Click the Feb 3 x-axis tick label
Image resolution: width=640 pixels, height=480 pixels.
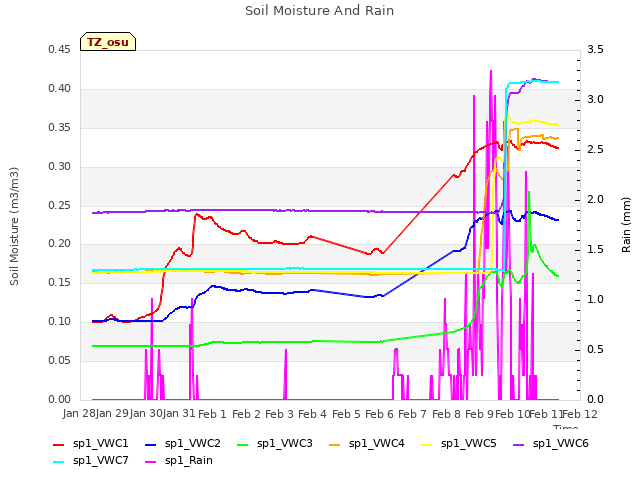click(280, 414)
